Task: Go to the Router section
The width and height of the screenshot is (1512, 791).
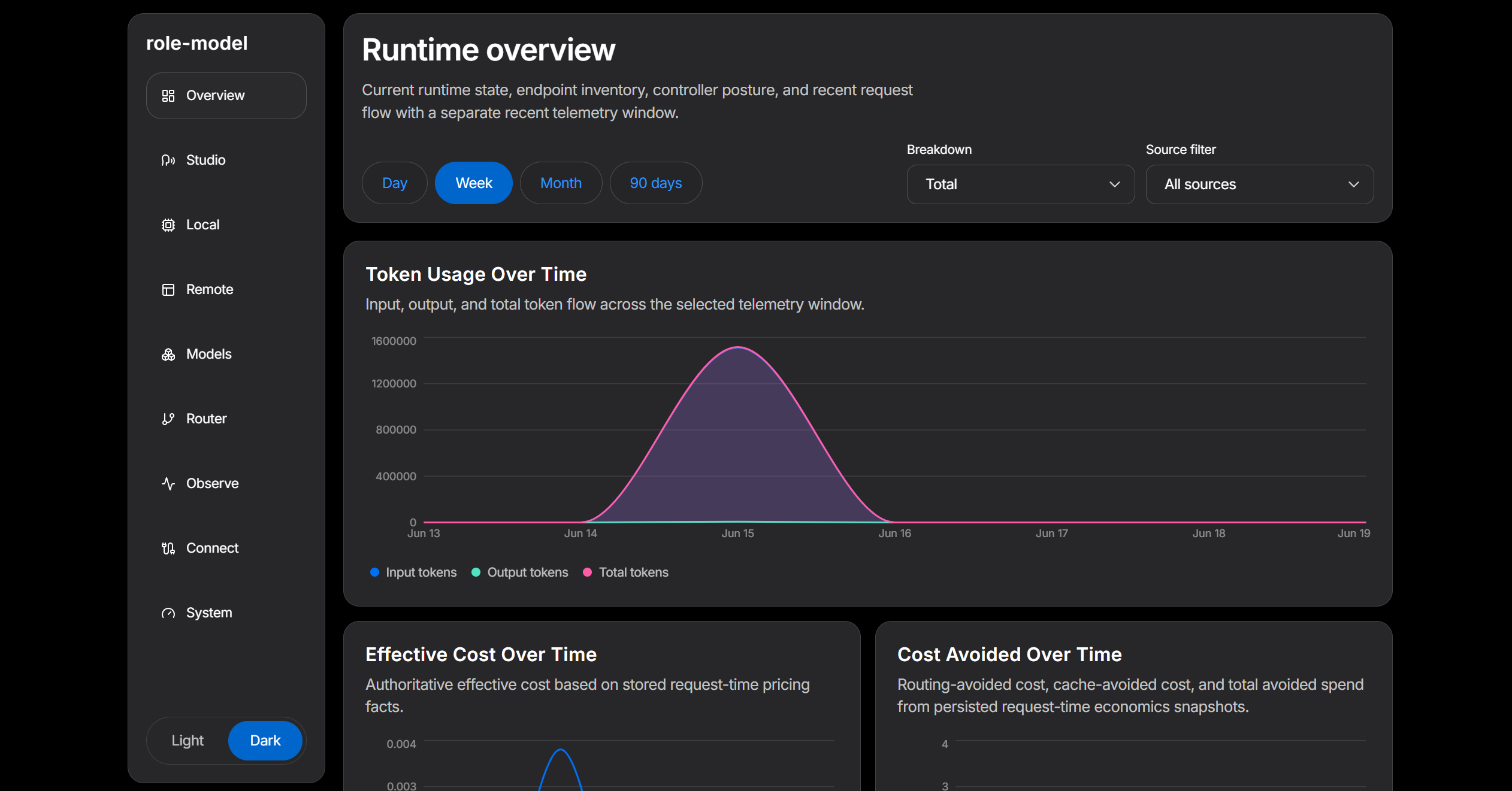Action: (x=226, y=419)
